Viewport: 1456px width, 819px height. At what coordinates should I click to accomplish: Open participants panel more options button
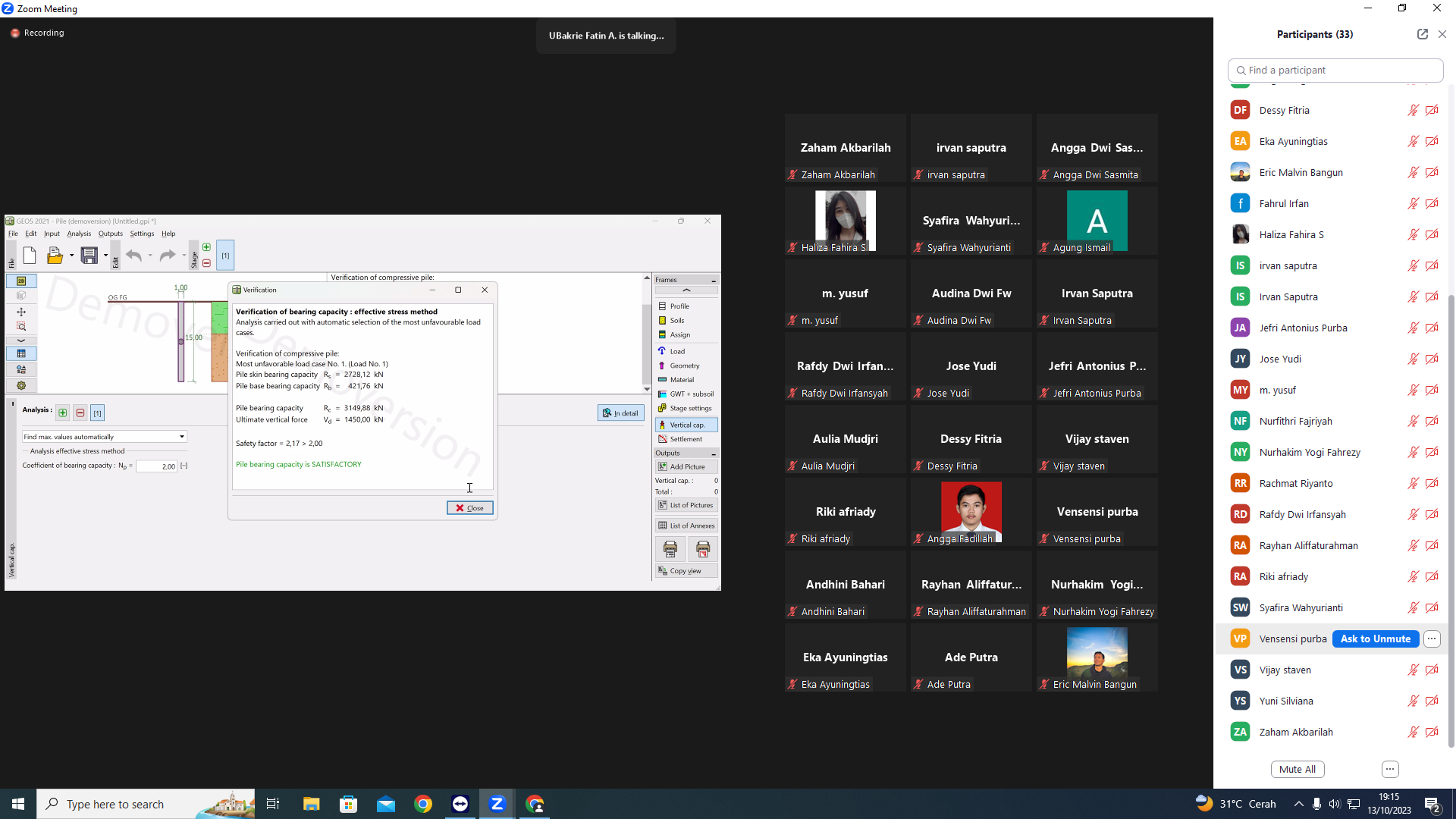1390,770
